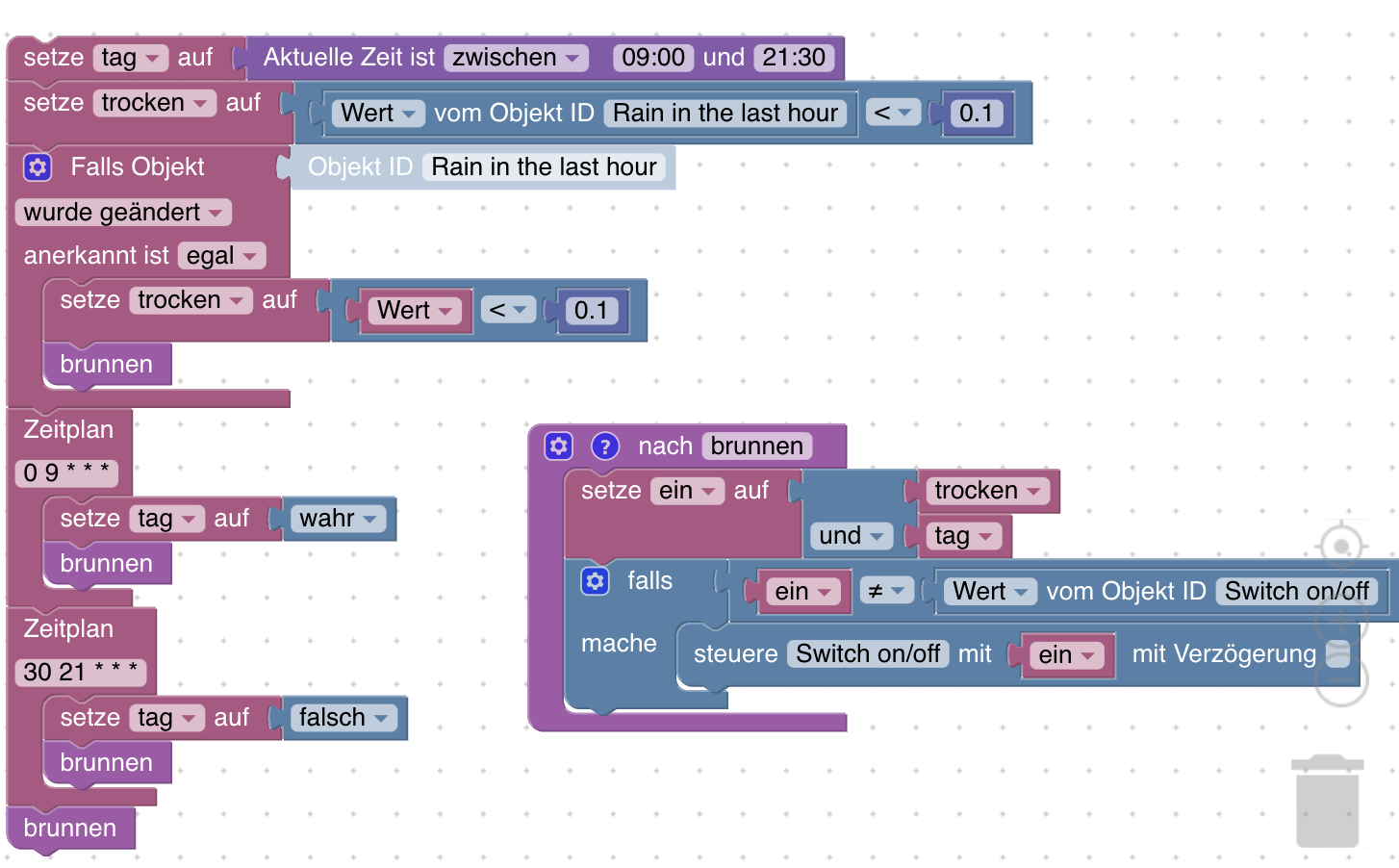Edit function name field brunnen after nach
Viewport: 1399px width, 868px height.
757,447
